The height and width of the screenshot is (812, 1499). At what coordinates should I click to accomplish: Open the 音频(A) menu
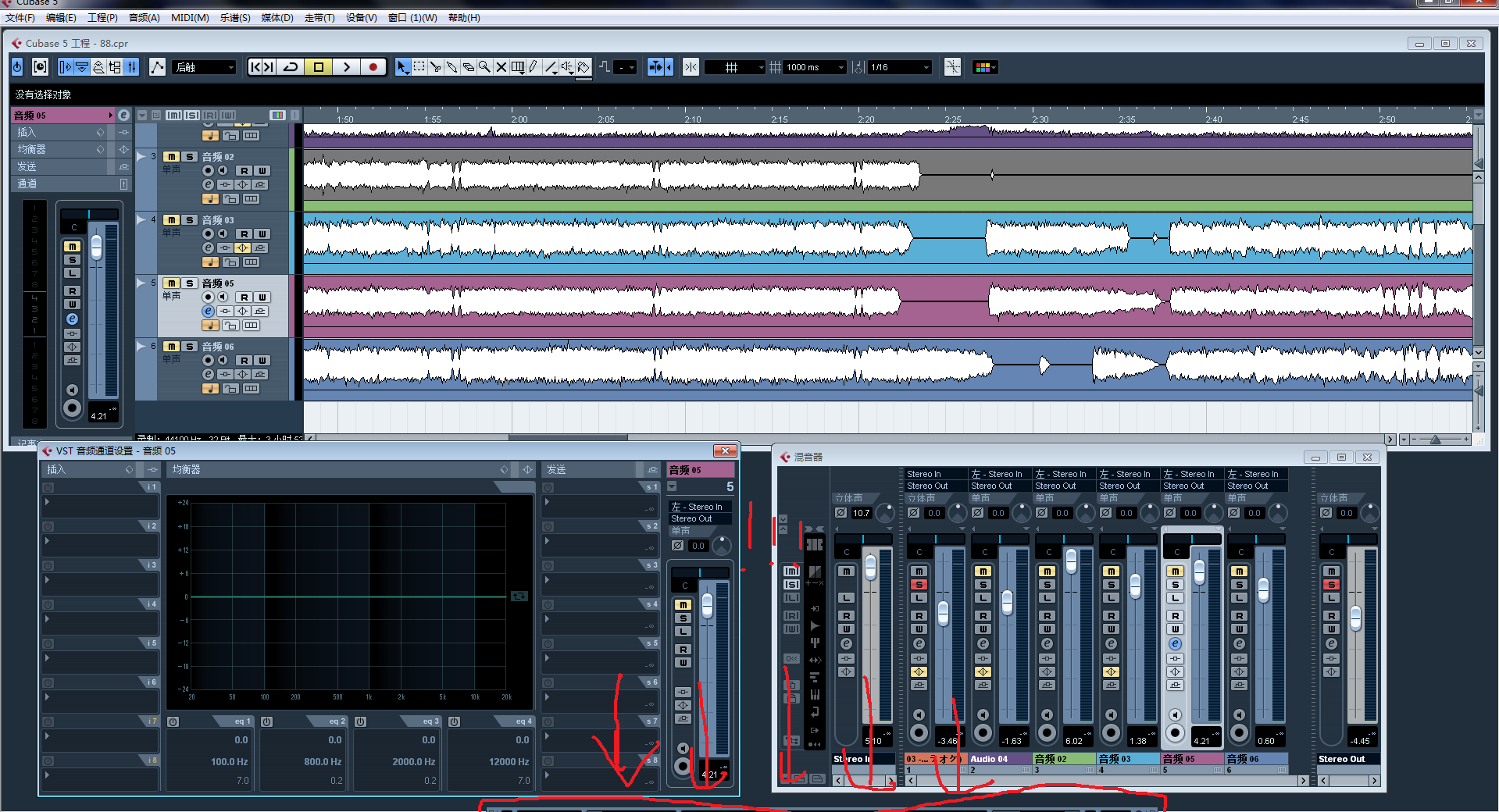tap(144, 18)
